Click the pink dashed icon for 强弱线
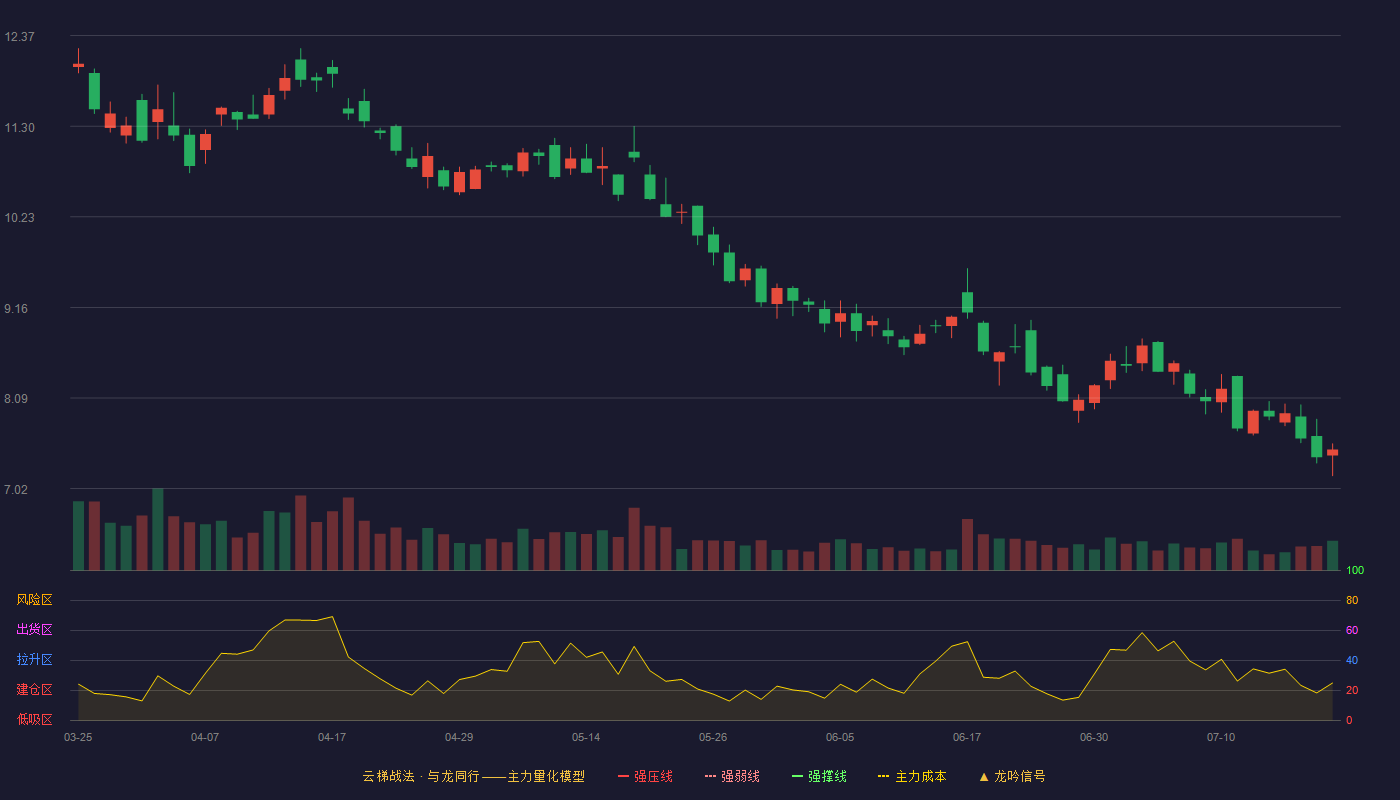This screenshot has height=800, width=1400. pyautogui.click(x=710, y=776)
